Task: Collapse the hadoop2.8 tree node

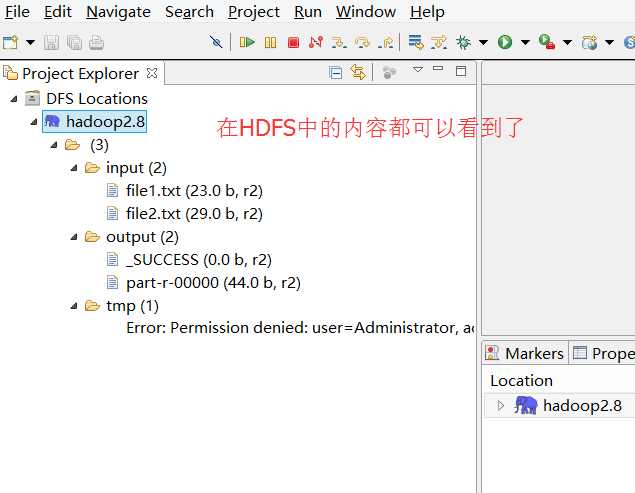Action: pos(34,122)
